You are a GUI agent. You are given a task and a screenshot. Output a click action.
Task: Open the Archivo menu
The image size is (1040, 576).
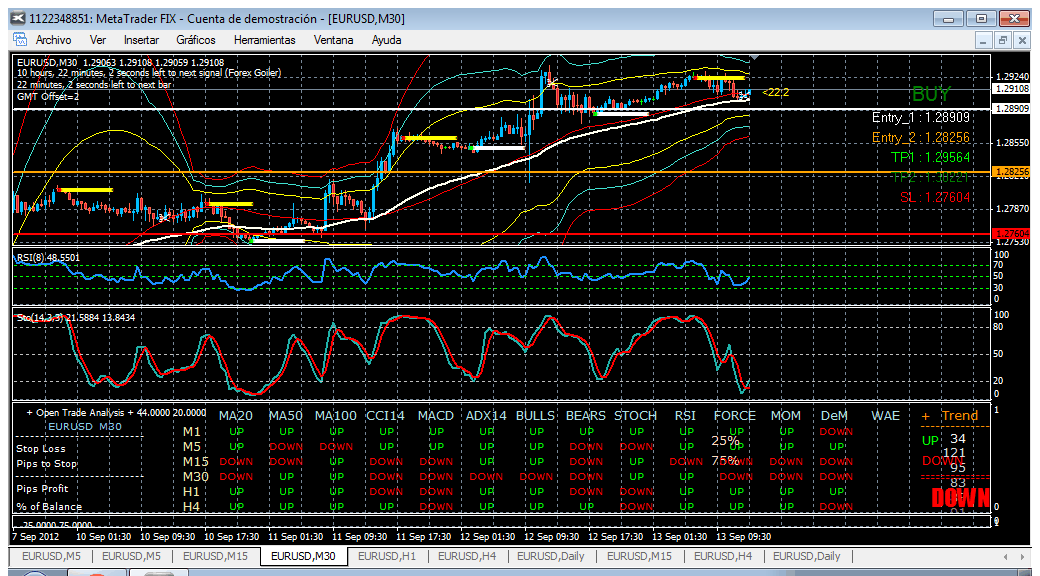point(53,40)
